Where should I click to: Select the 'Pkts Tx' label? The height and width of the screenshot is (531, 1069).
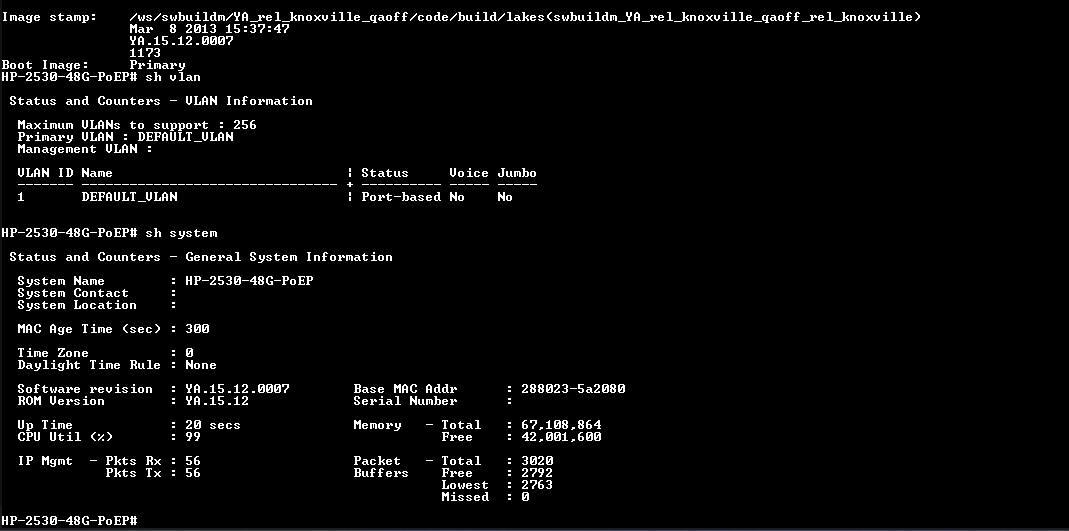[x=133, y=473]
